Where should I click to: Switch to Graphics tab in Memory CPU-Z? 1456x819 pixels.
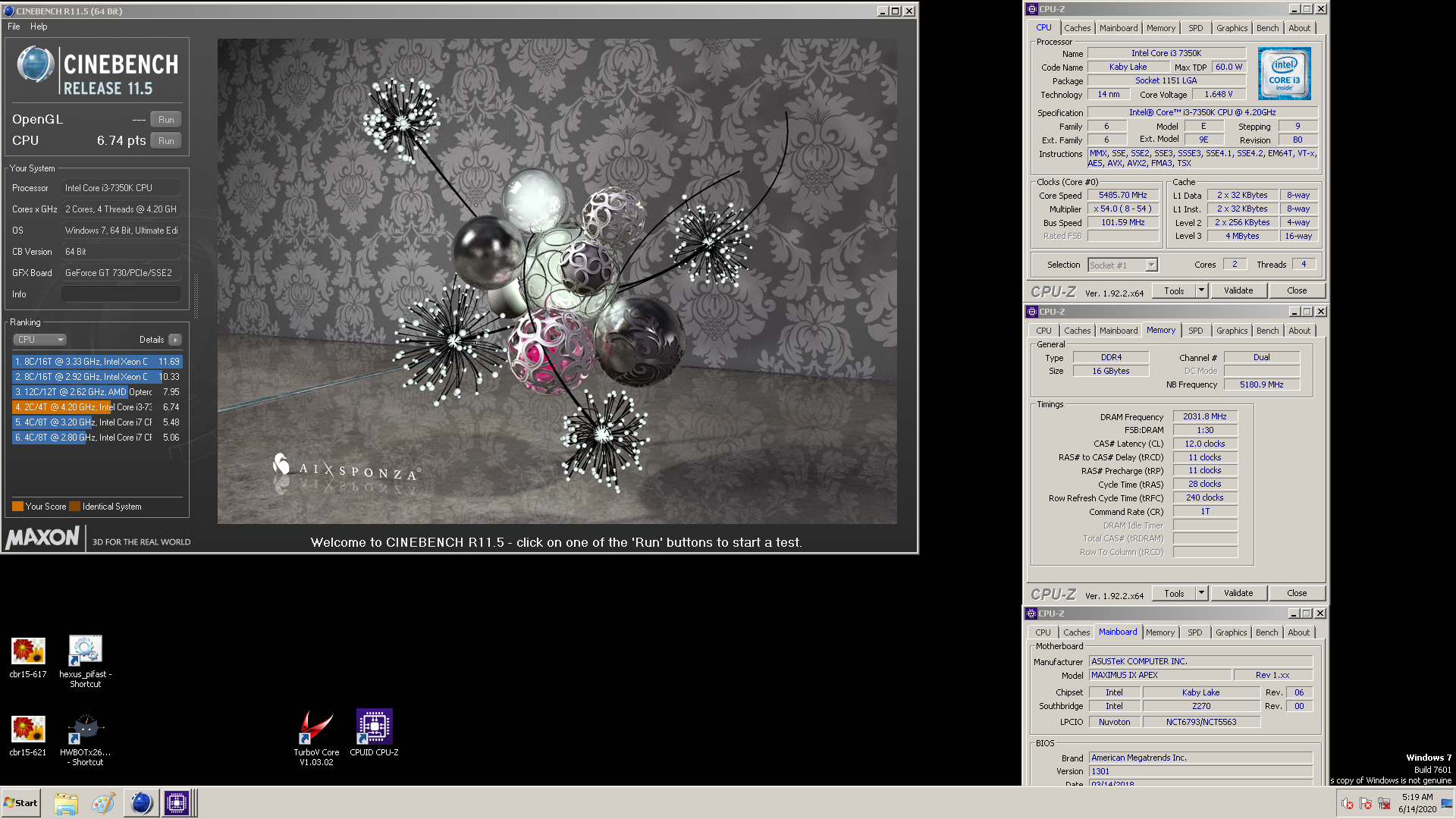[1232, 331]
